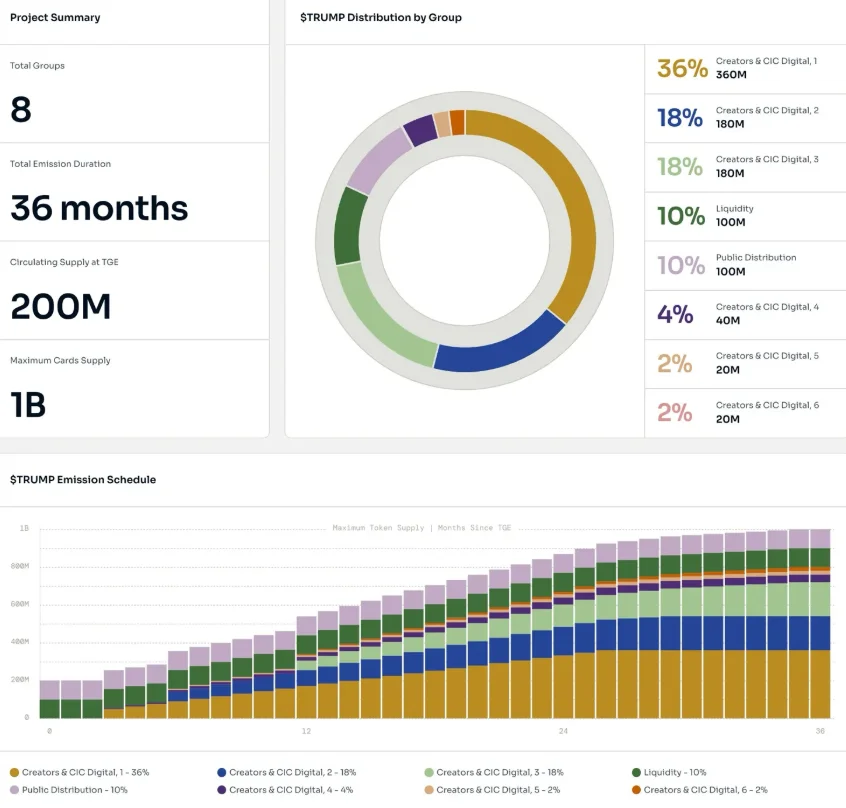Click the "Creators & CIC Digital, 5 - 2%" legend label
This screenshot has height=808, width=846.
[498, 790]
